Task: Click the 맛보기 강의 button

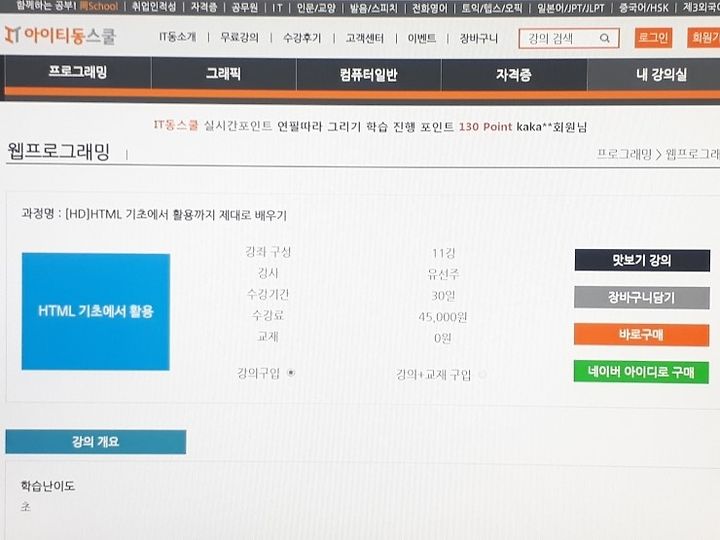Action: pyautogui.click(x=642, y=261)
